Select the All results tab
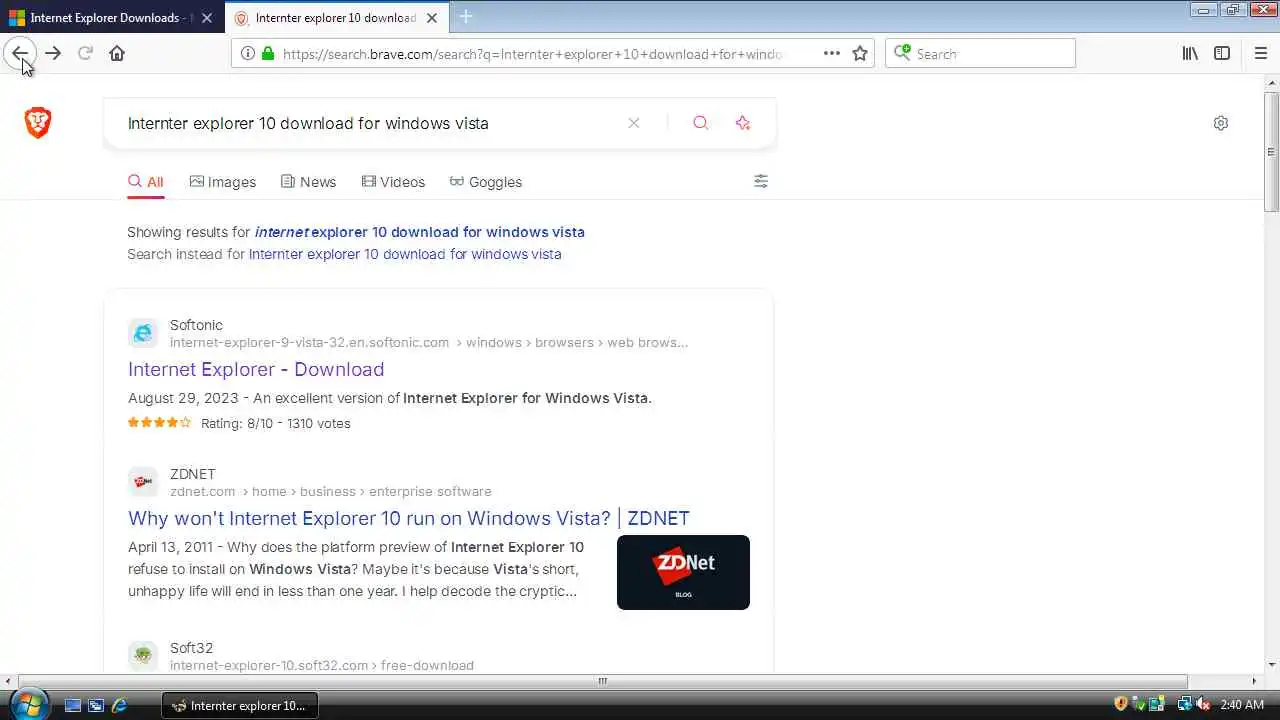Viewport: 1280px width, 720px height. [146, 182]
